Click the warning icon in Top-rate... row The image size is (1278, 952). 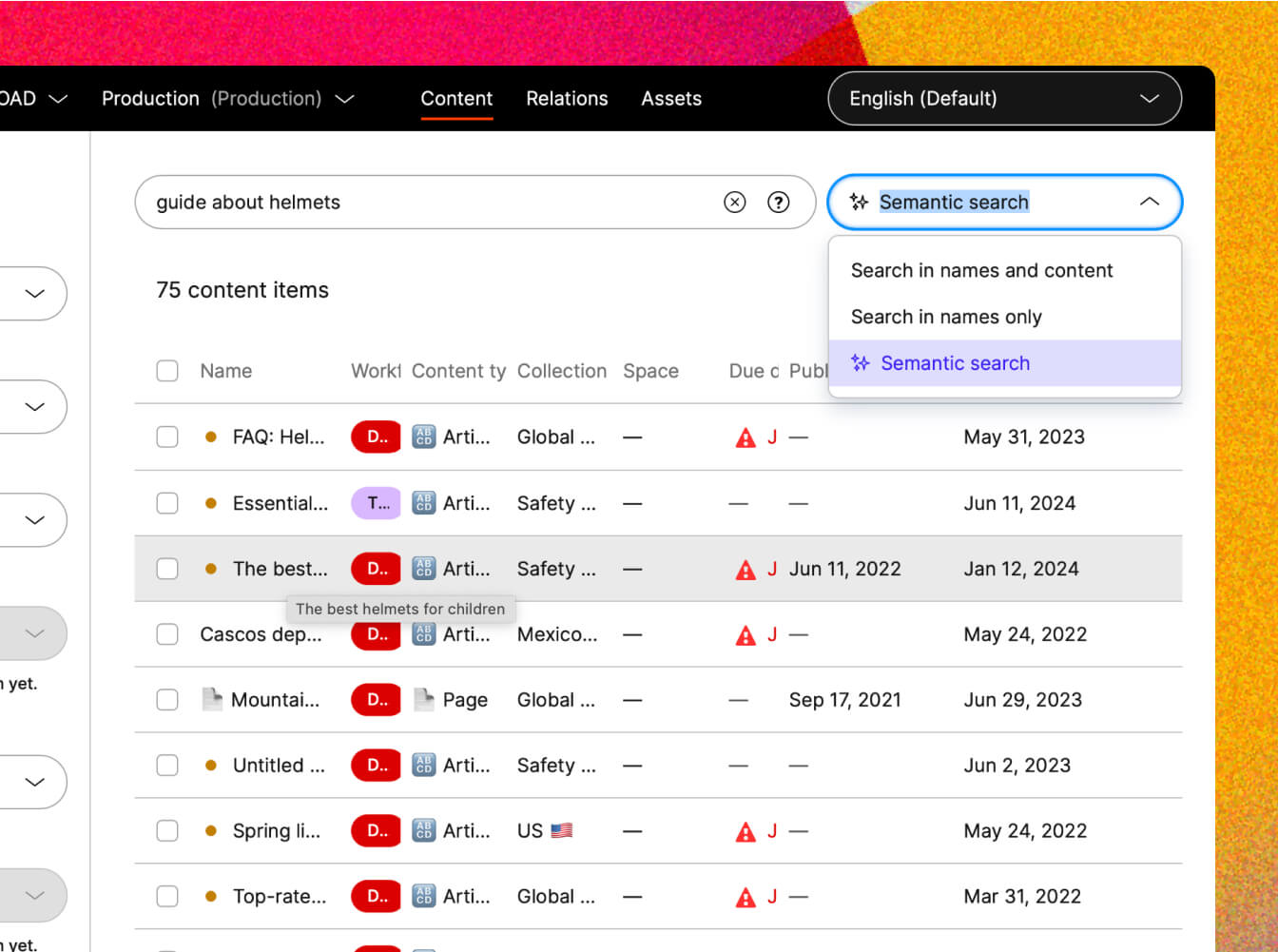(745, 897)
